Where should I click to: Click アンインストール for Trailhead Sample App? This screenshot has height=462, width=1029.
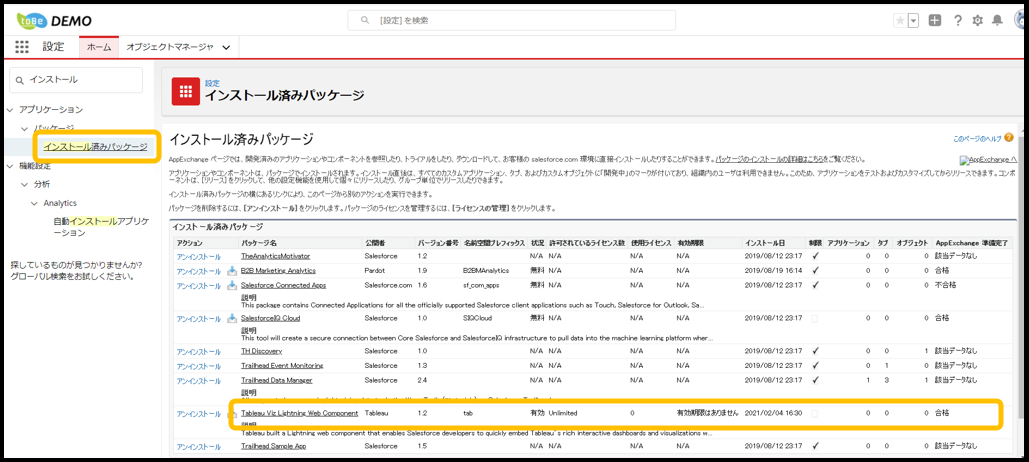pos(199,446)
